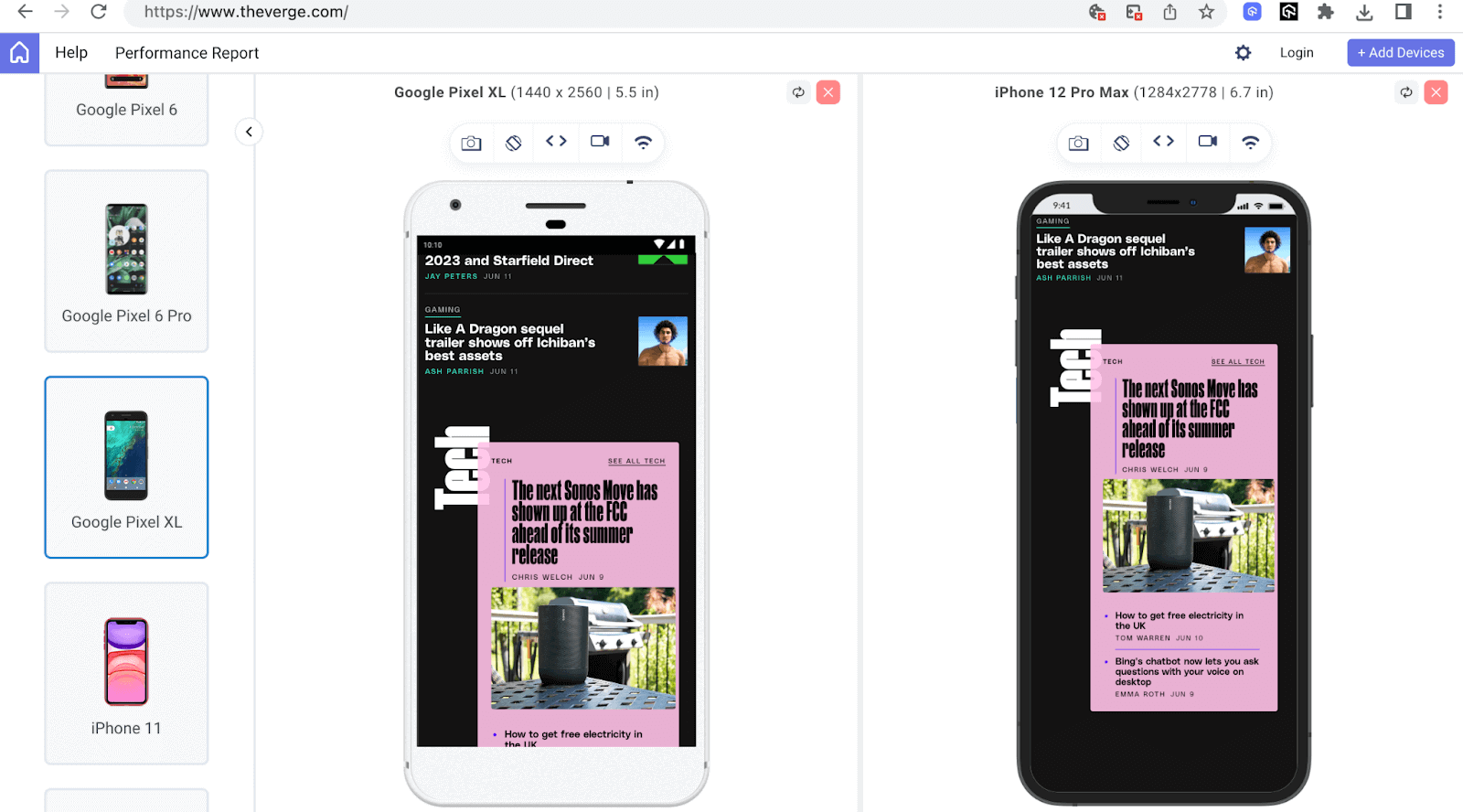
Task: Close the Google Pixel XL device
Action: point(828,92)
